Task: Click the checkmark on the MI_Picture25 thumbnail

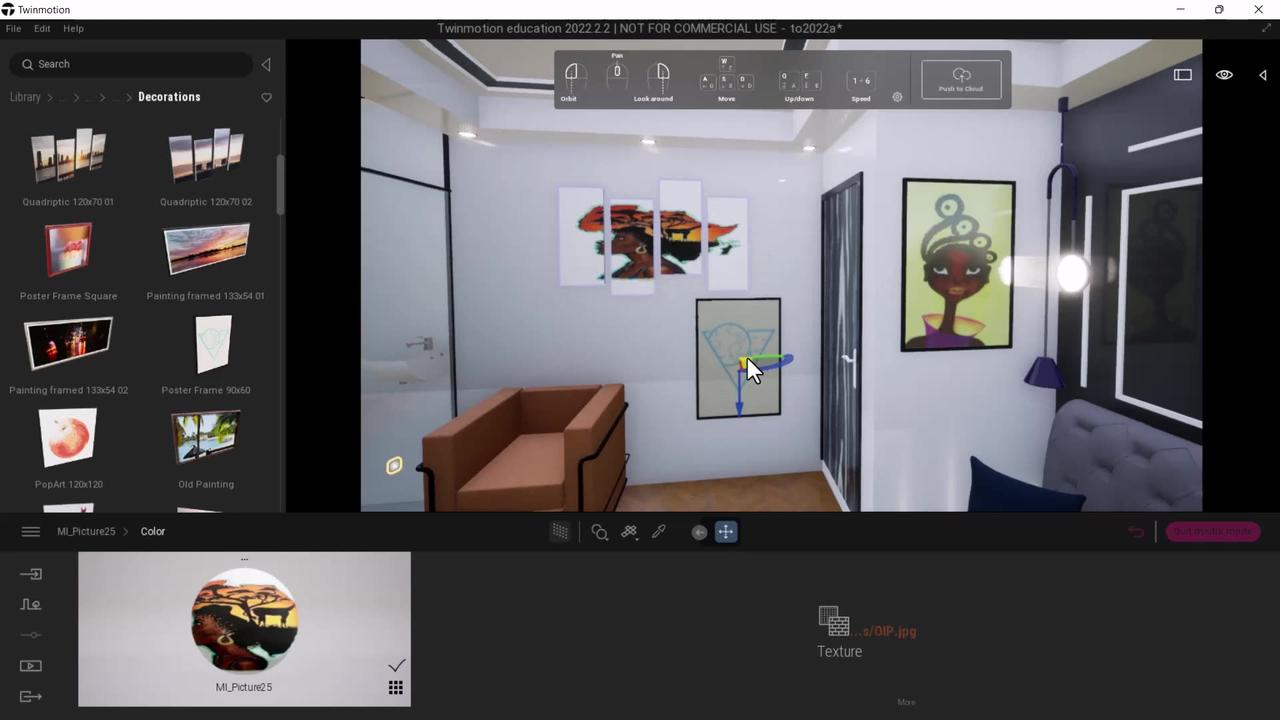Action: click(x=396, y=665)
